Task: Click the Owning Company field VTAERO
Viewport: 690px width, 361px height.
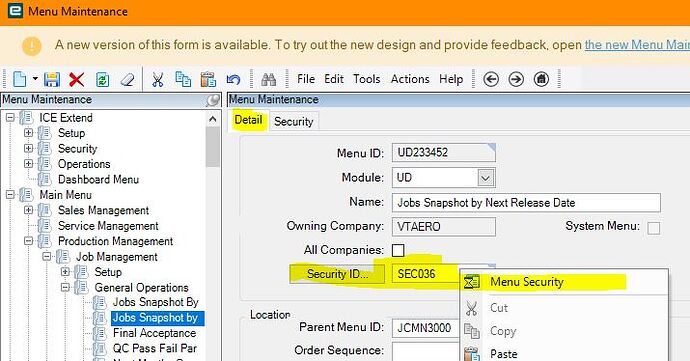Action: click(444, 227)
